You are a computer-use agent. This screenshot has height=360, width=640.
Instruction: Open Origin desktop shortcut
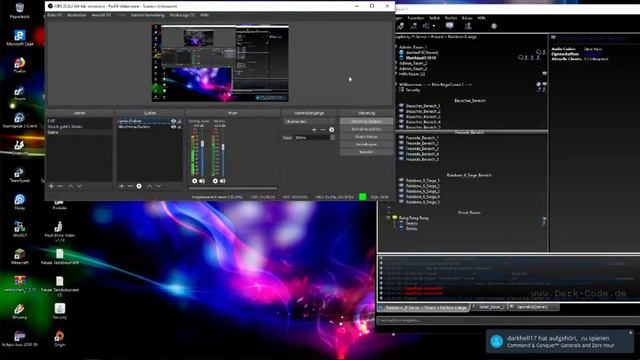(60, 339)
